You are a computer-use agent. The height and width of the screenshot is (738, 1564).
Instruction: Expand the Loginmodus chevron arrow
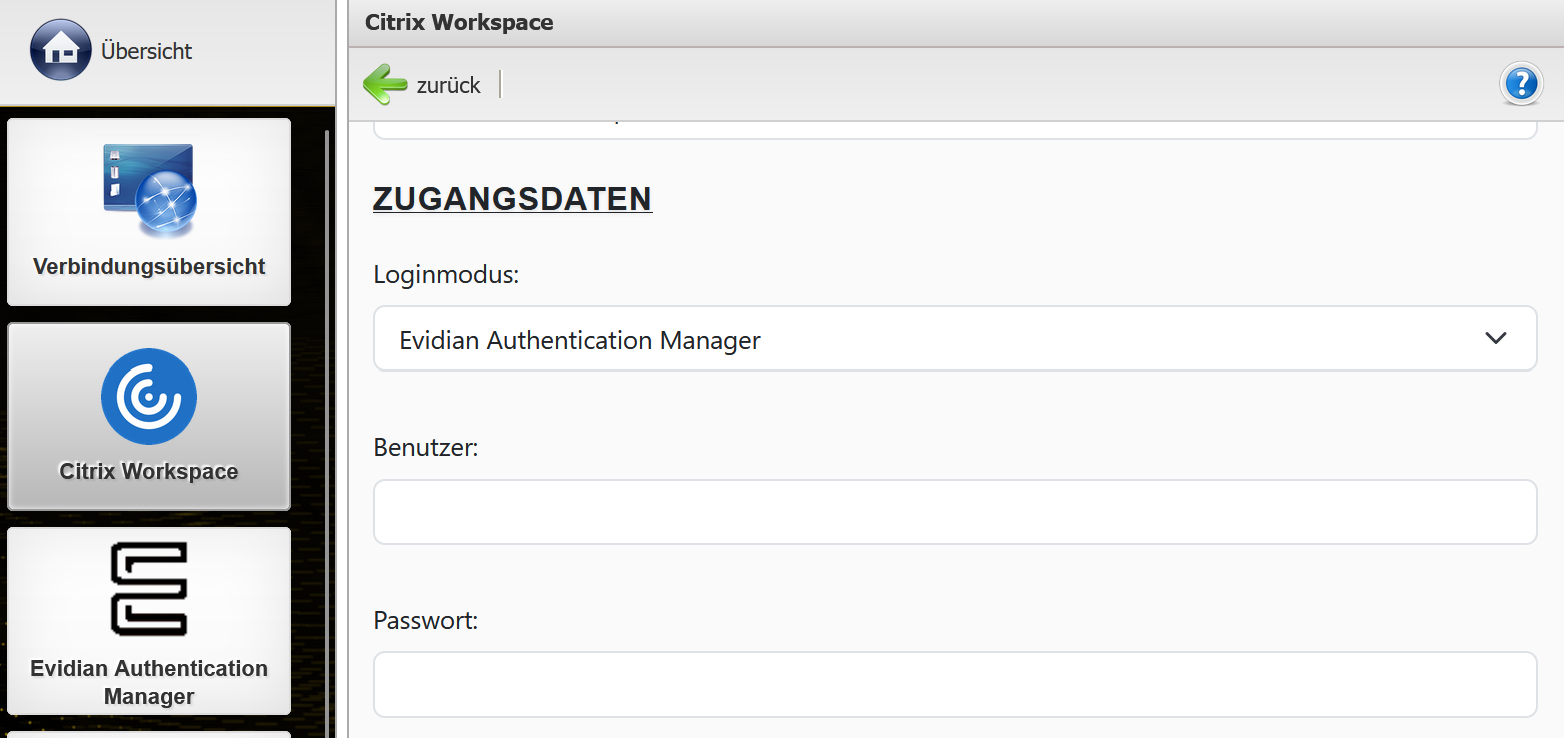1495,338
